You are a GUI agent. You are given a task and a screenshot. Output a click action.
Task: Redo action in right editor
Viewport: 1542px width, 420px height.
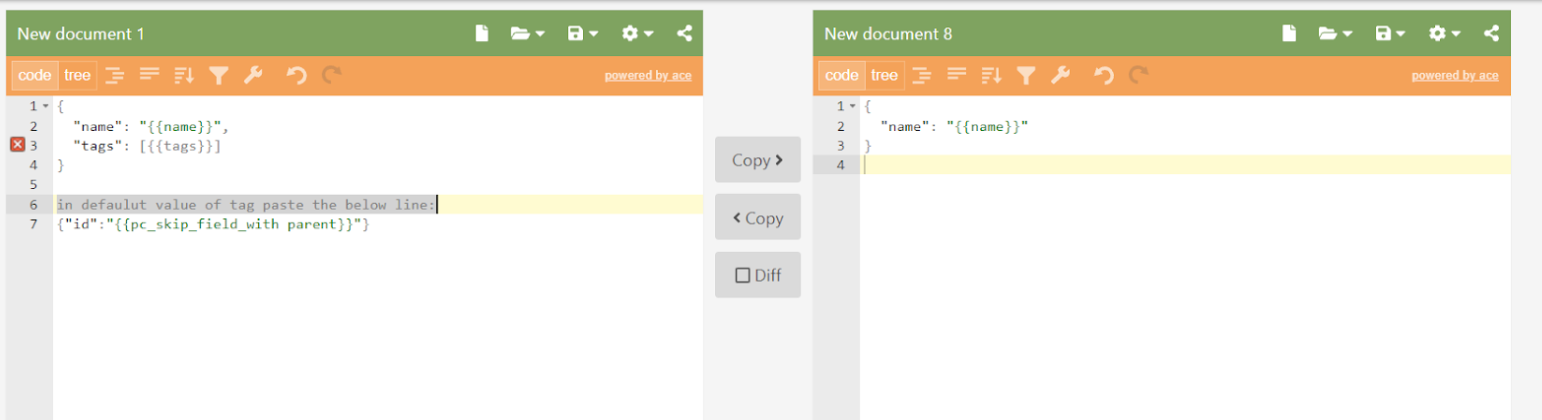point(1139,75)
